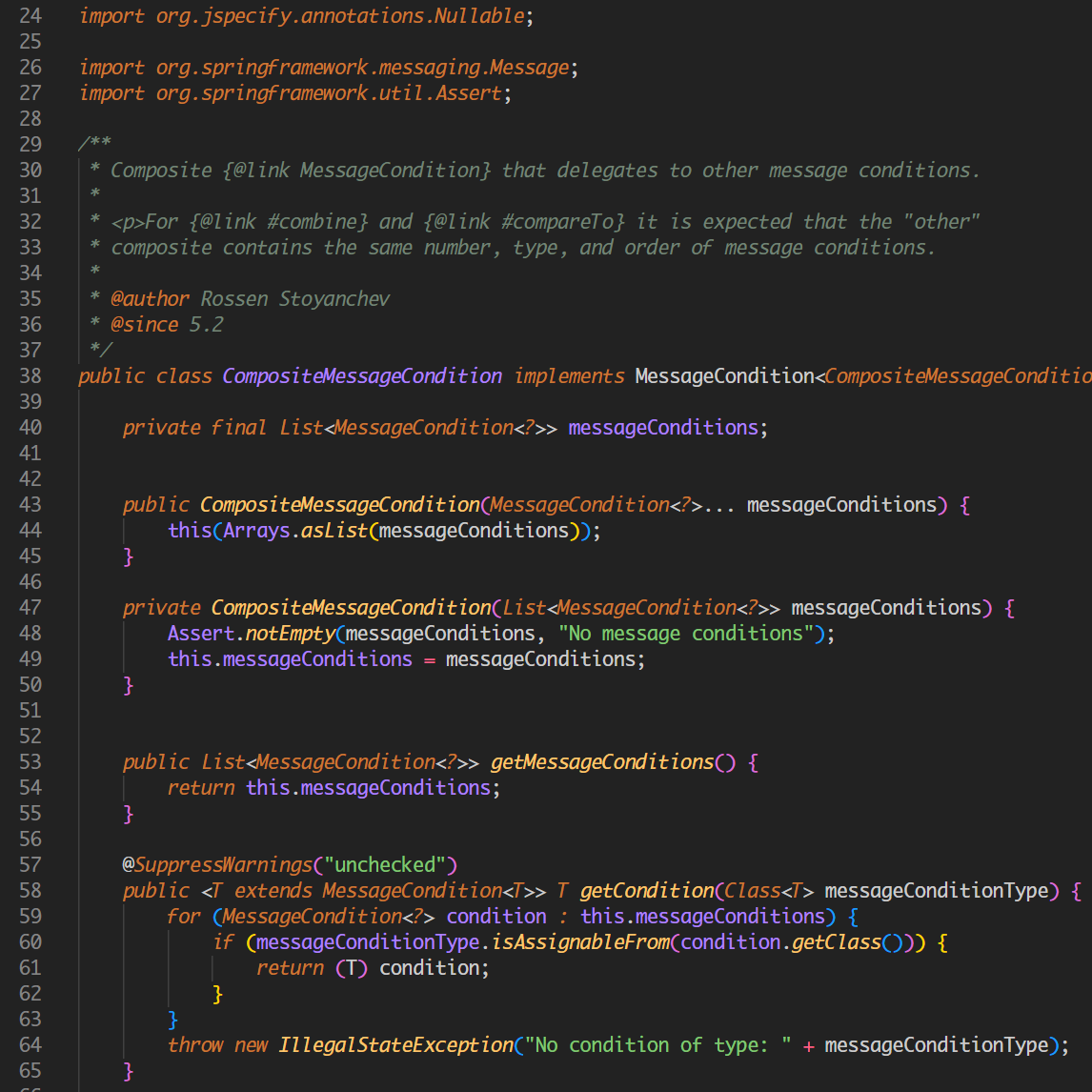Click line number 53 in the gutter

coord(30,762)
